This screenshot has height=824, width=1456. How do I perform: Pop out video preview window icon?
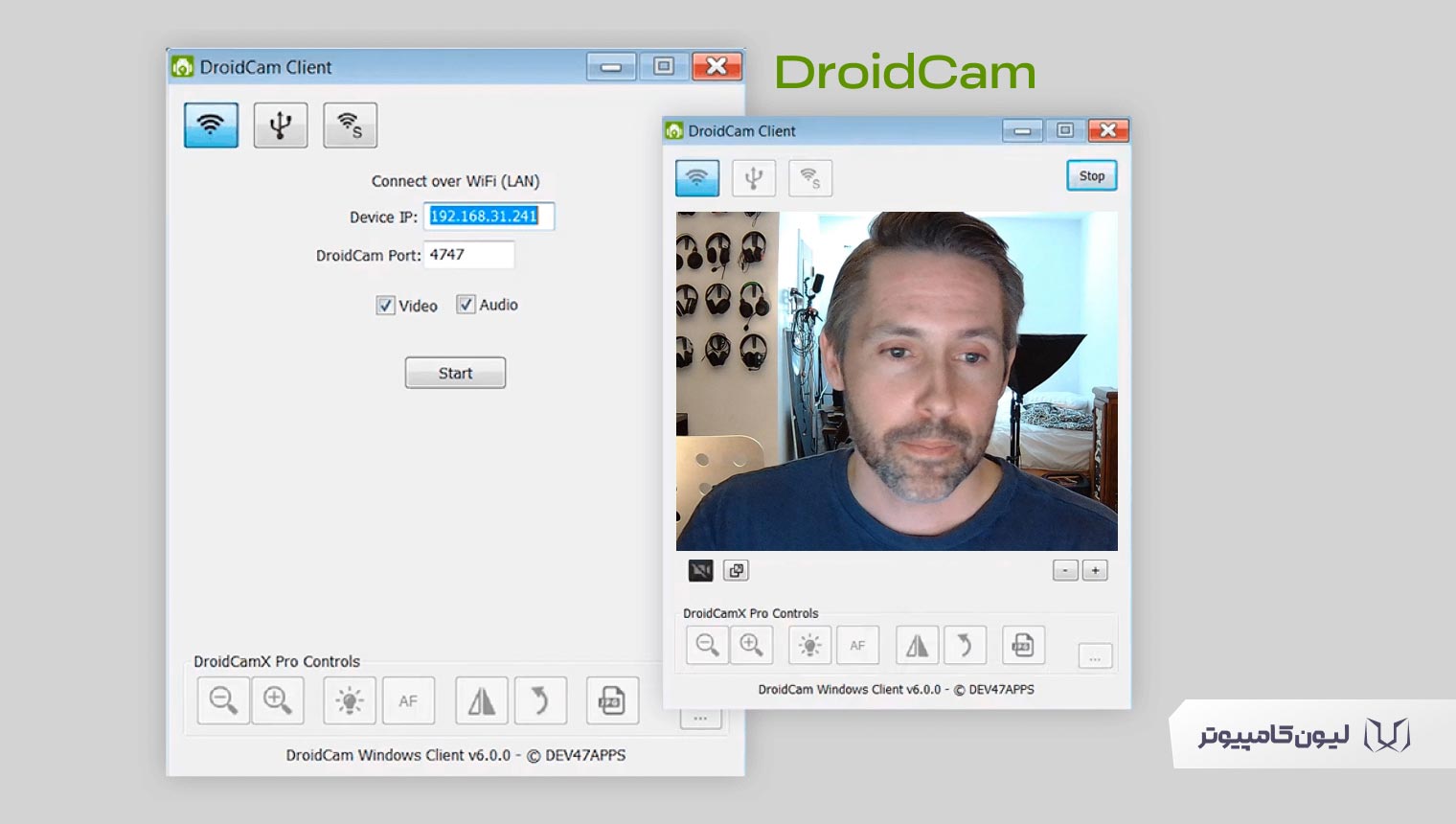(736, 570)
